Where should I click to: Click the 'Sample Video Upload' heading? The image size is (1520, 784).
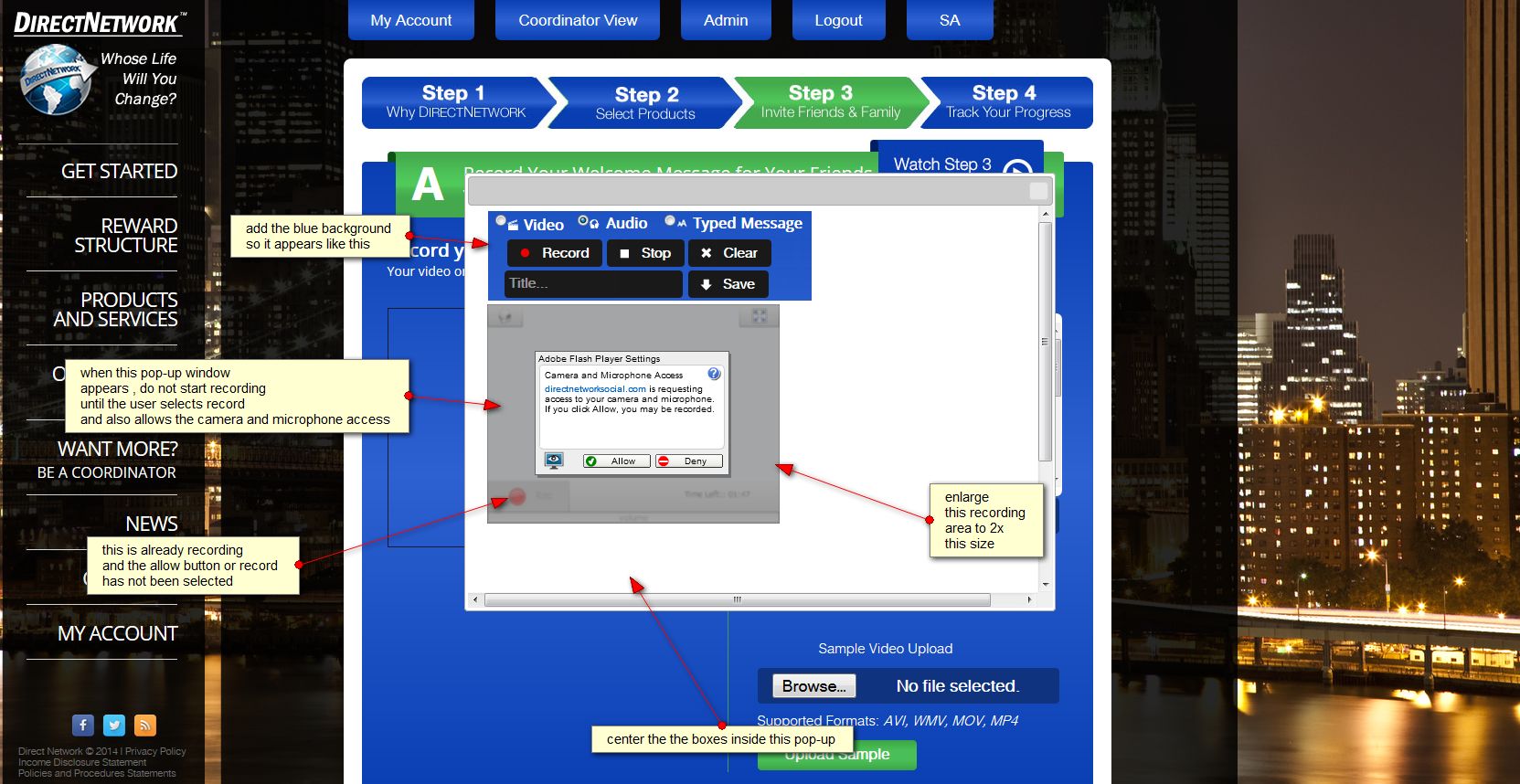click(885, 649)
